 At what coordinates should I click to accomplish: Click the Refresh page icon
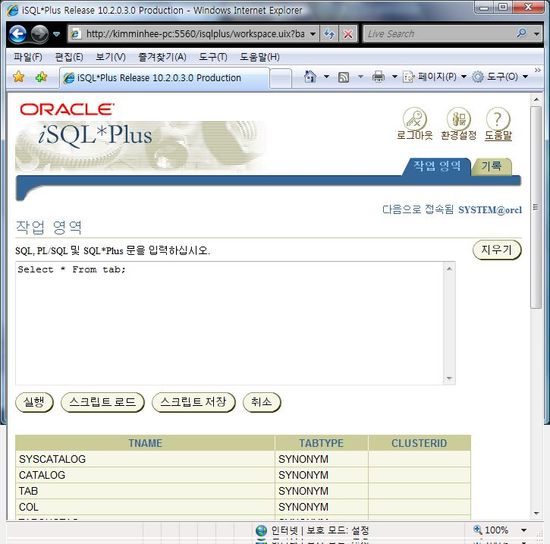pos(329,34)
